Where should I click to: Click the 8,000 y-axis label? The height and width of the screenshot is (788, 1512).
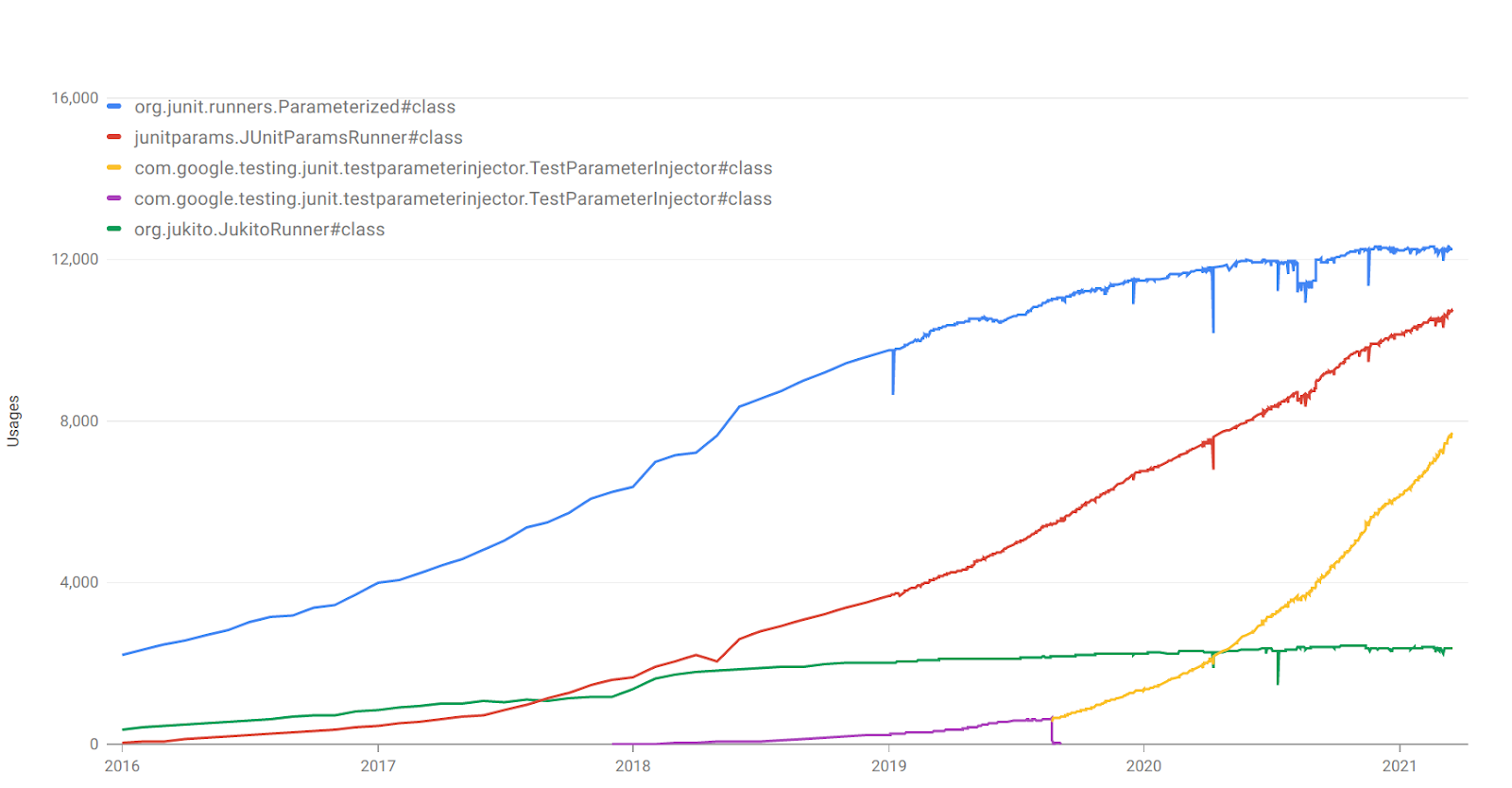(79, 421)
